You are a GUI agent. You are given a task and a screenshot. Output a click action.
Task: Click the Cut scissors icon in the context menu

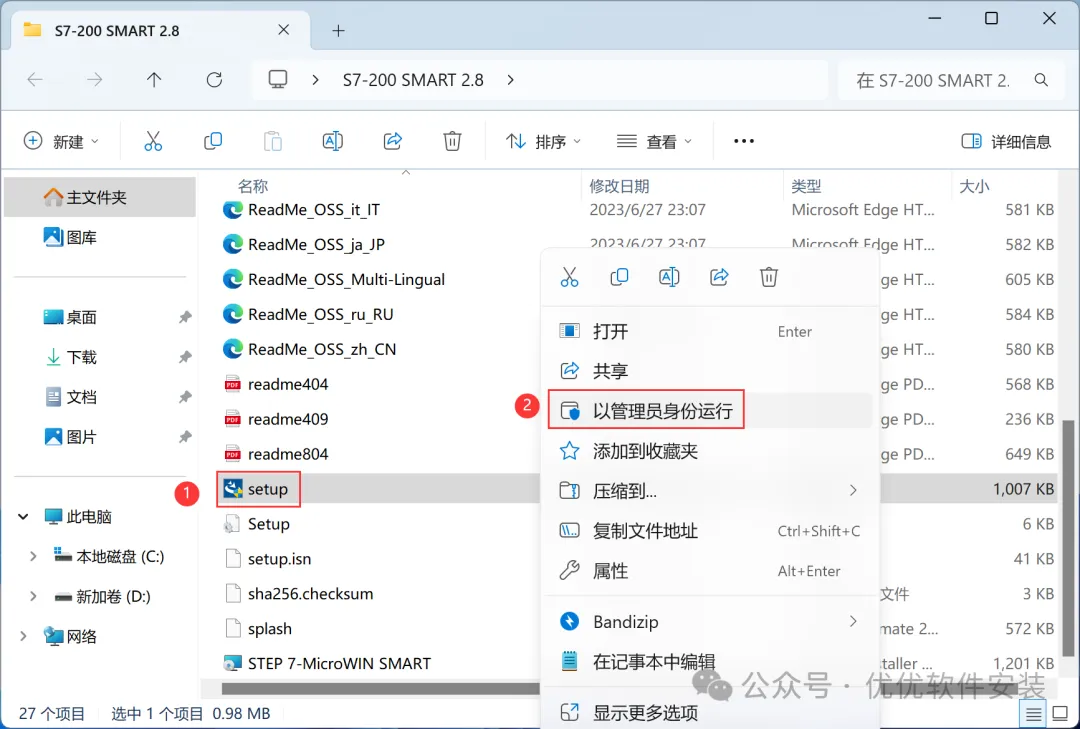(569, 277)
